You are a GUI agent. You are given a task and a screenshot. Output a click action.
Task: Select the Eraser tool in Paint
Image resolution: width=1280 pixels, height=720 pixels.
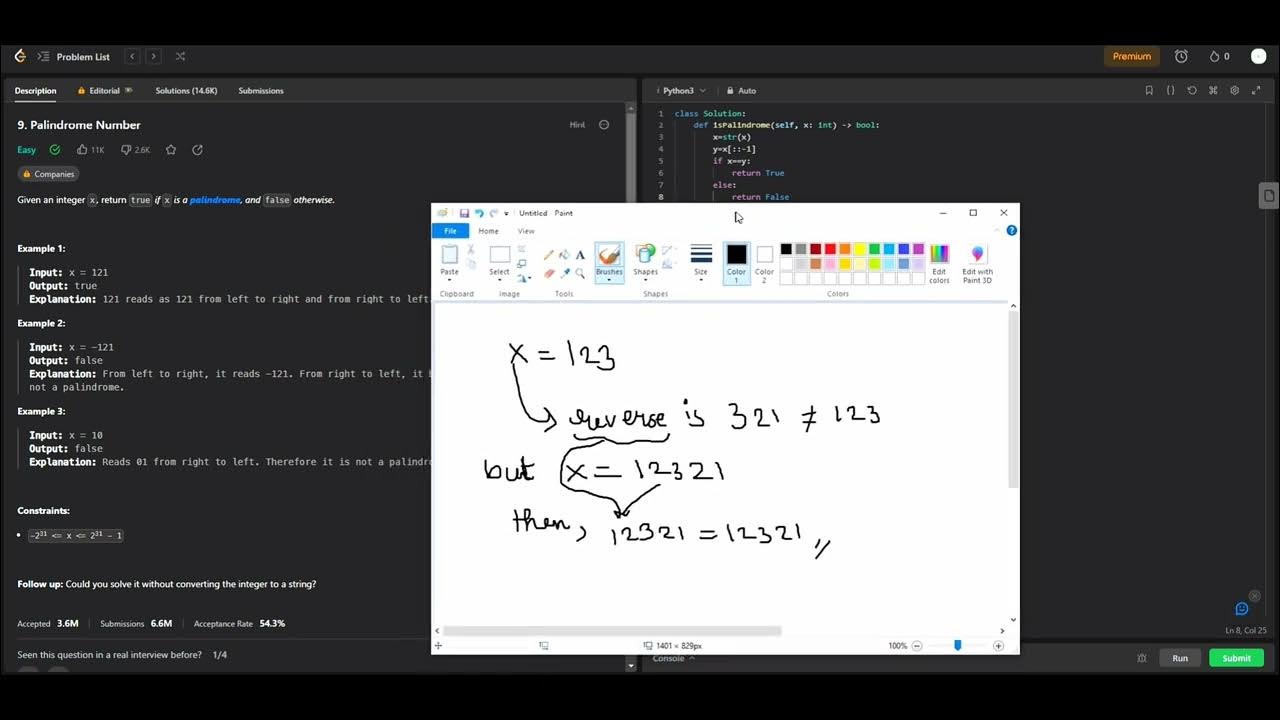[548, 273]
